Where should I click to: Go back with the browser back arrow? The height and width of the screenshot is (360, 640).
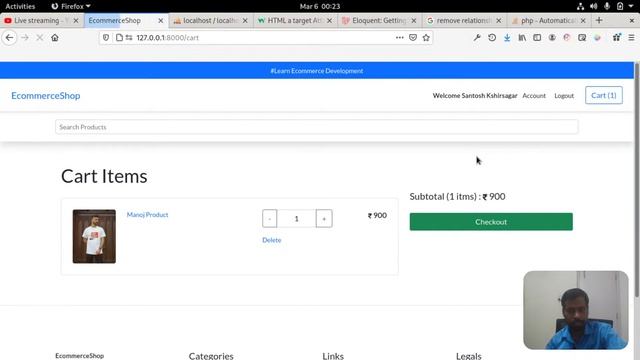point(9,38)
